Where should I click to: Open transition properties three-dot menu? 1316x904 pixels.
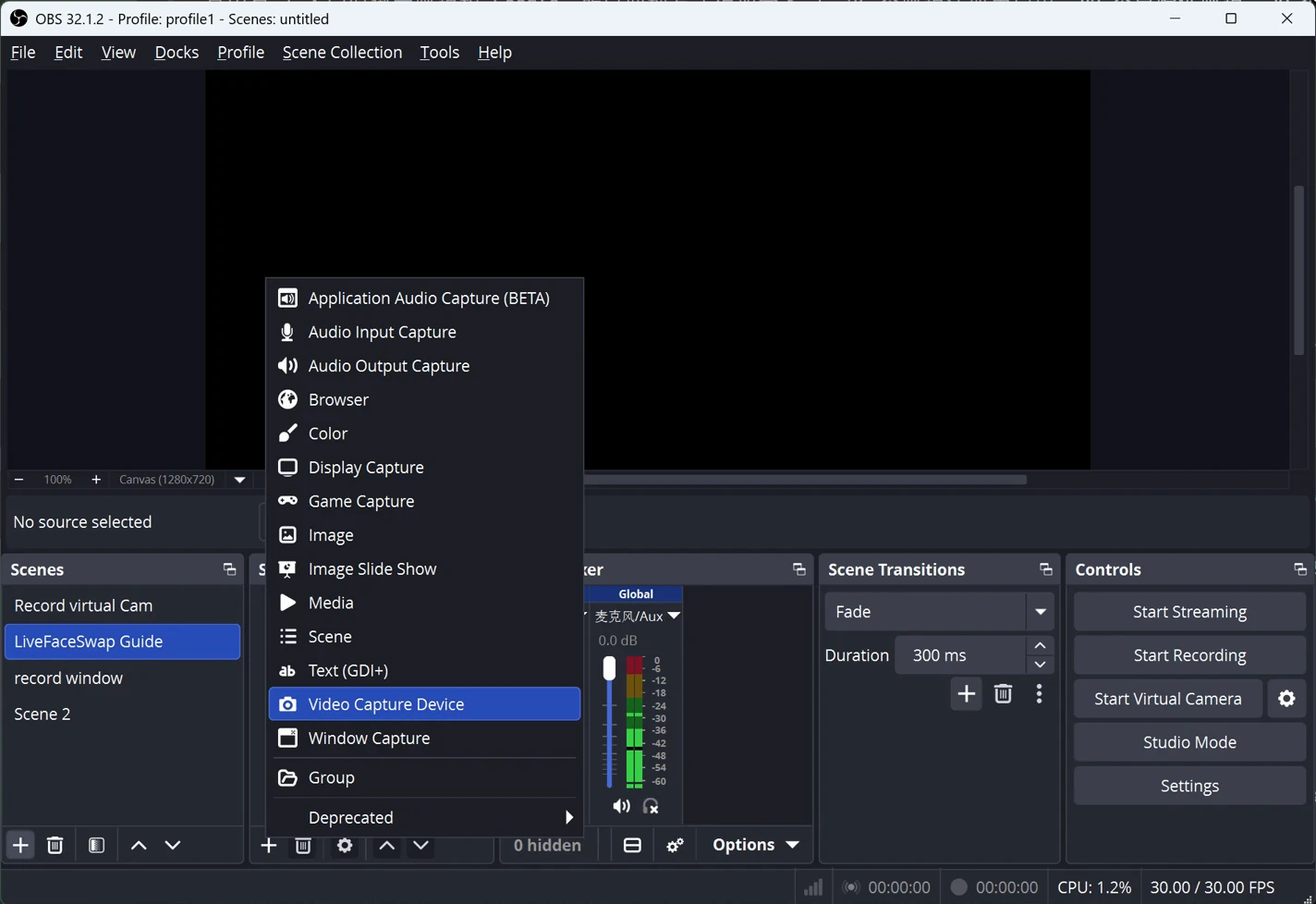tap(1040, 694)
